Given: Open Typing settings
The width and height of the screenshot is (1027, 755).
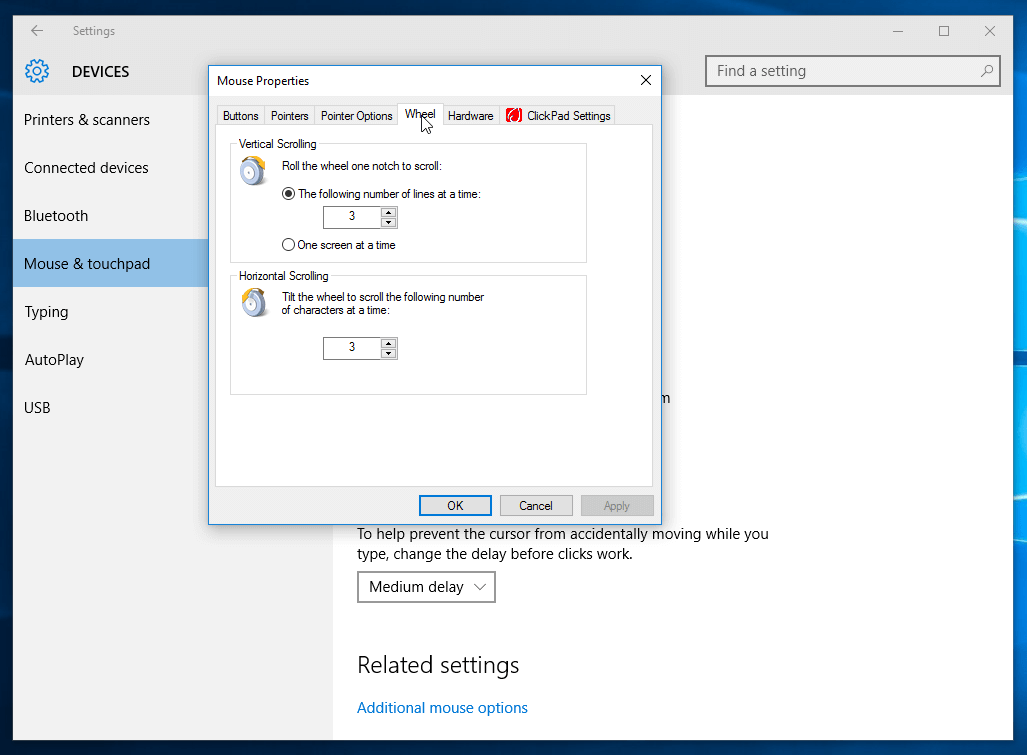Looking at the screenshot, I should tap(111, 312).
